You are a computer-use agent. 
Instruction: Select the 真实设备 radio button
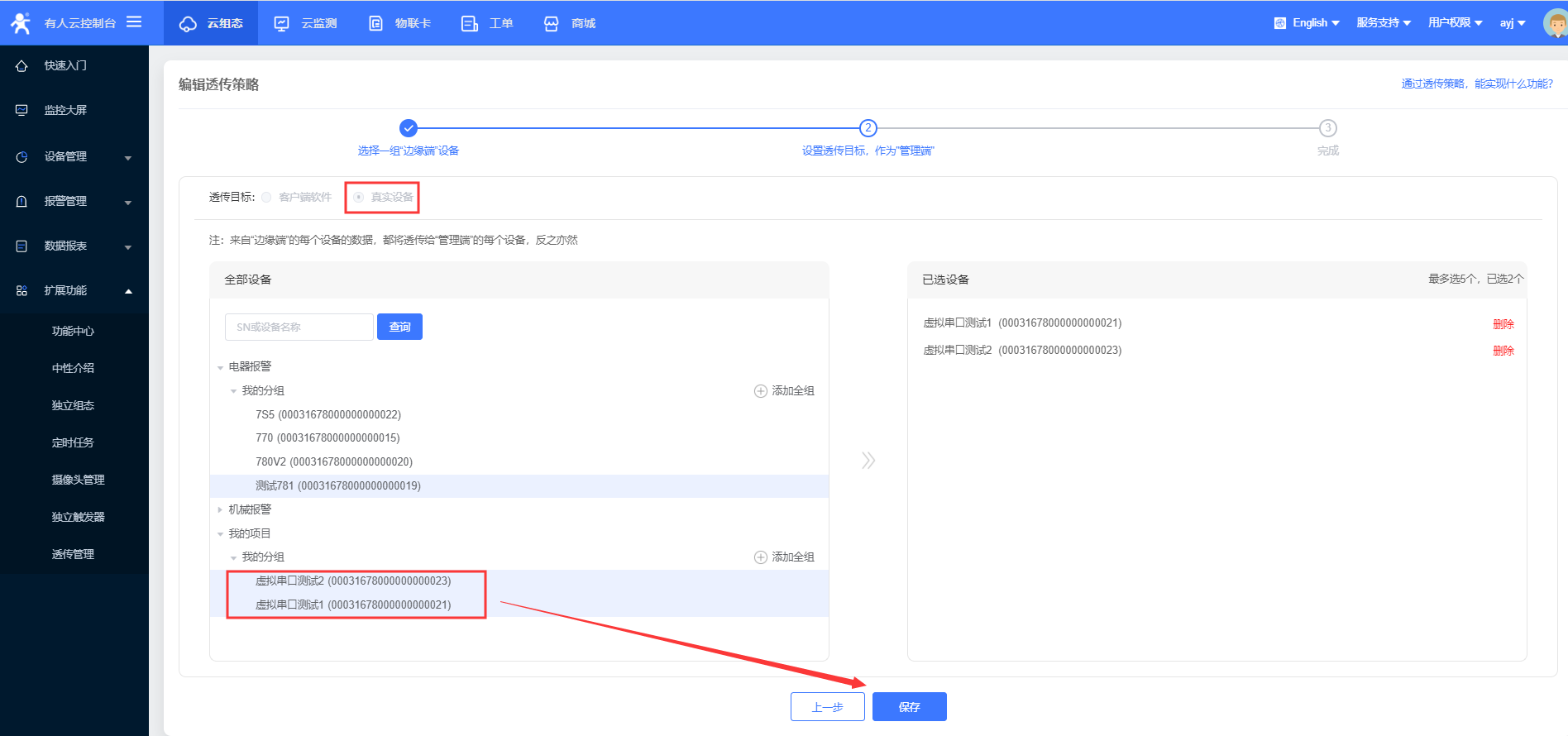pos(359,198)
